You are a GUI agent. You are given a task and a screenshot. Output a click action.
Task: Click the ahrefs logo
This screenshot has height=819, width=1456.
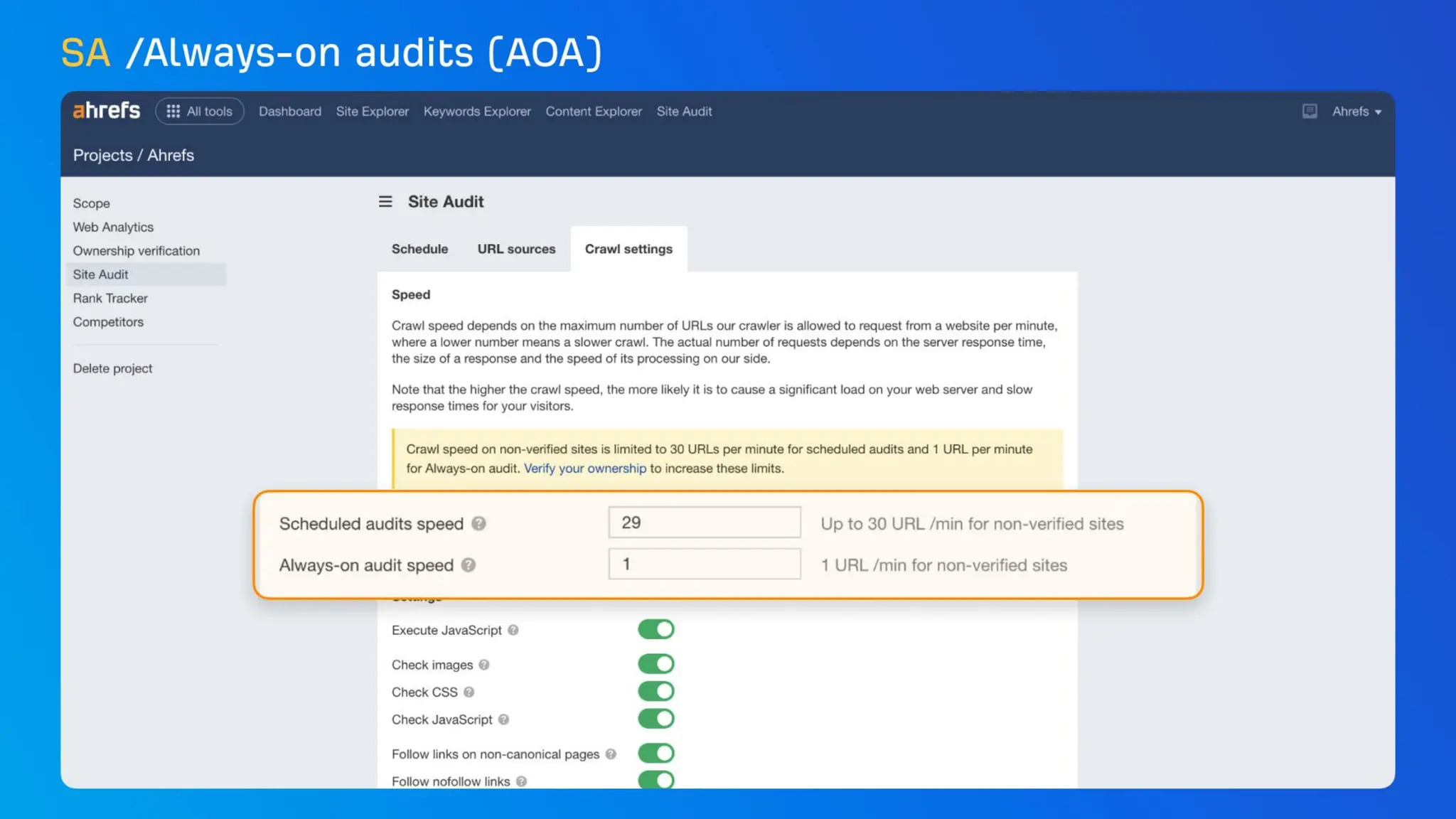pyautogui.click(x=107, y=111)
